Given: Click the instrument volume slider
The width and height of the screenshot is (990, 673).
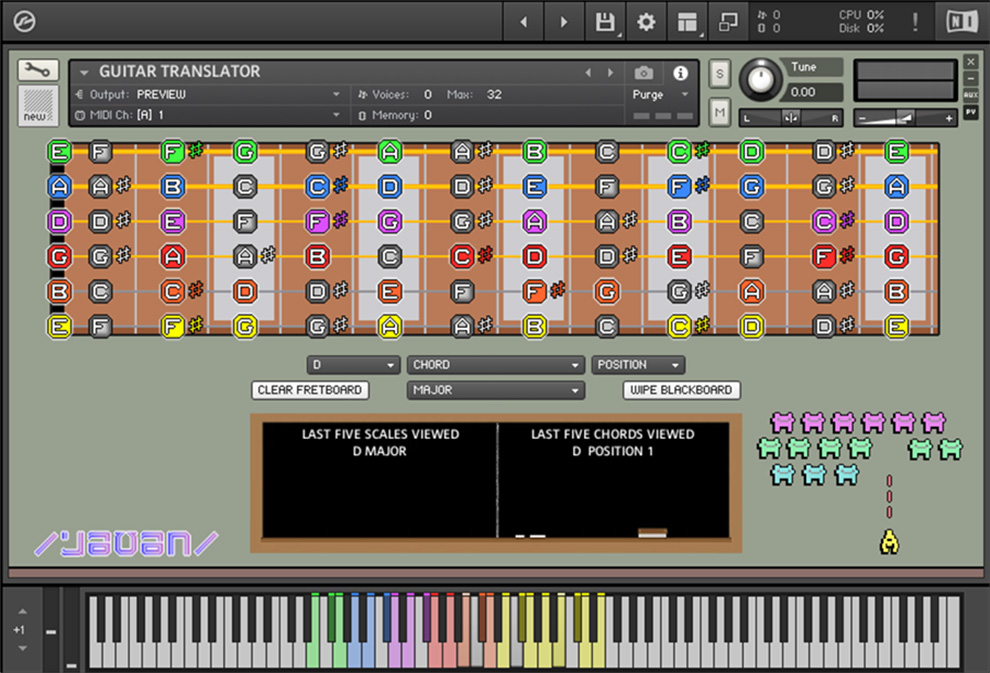Looking at the screenshot, I should [x=905, y=118].
